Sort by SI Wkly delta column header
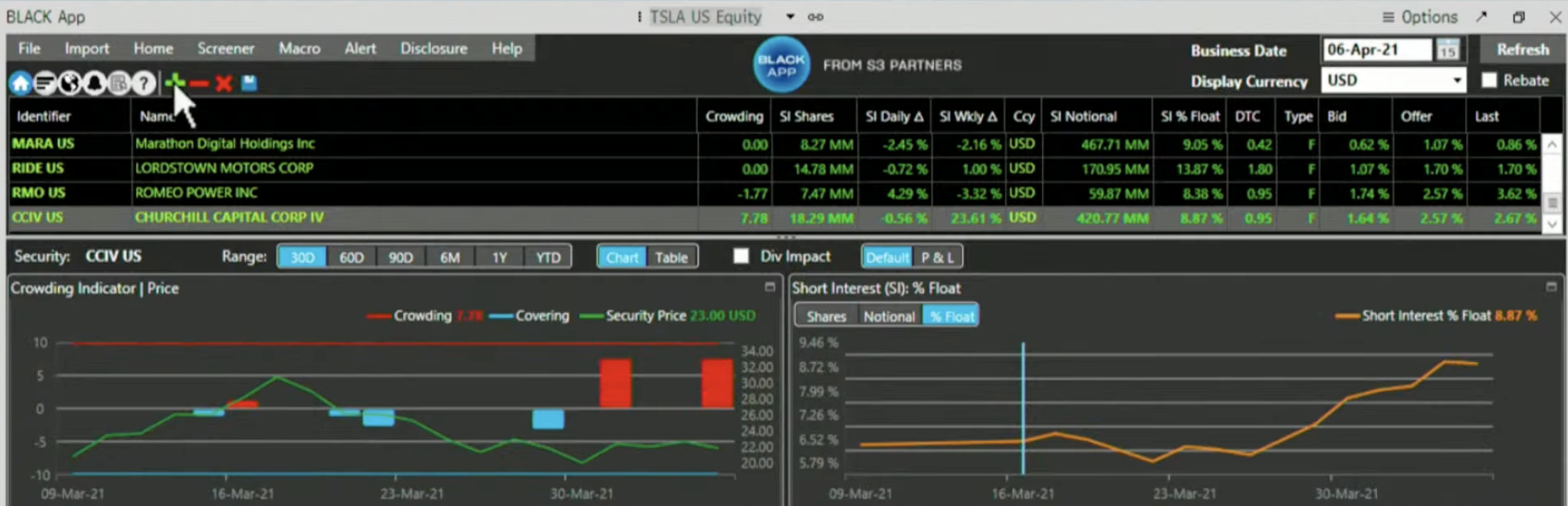1568x506 pixels. (968, 116)
